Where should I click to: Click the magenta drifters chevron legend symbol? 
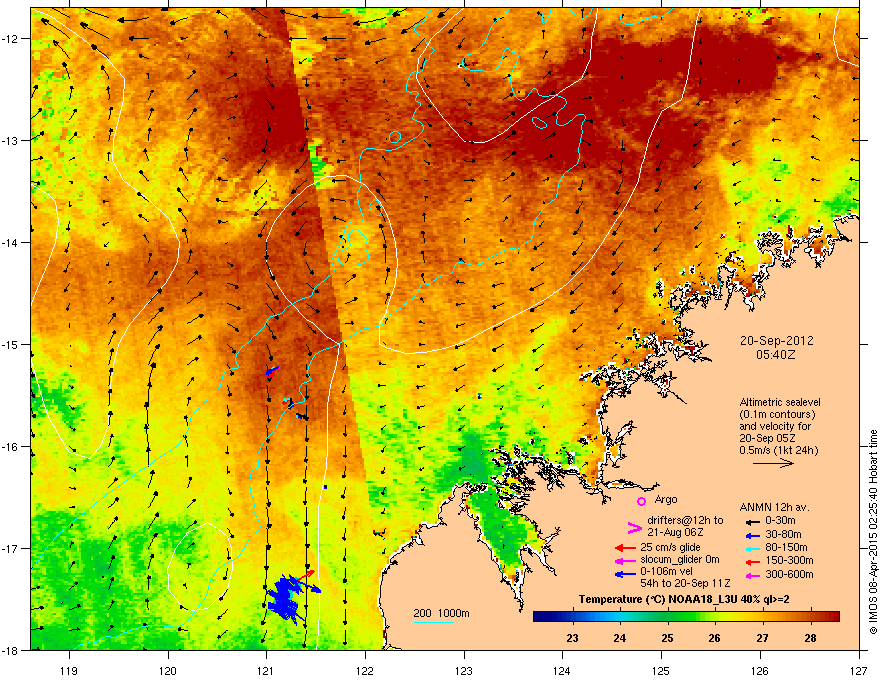click(634, 527)
